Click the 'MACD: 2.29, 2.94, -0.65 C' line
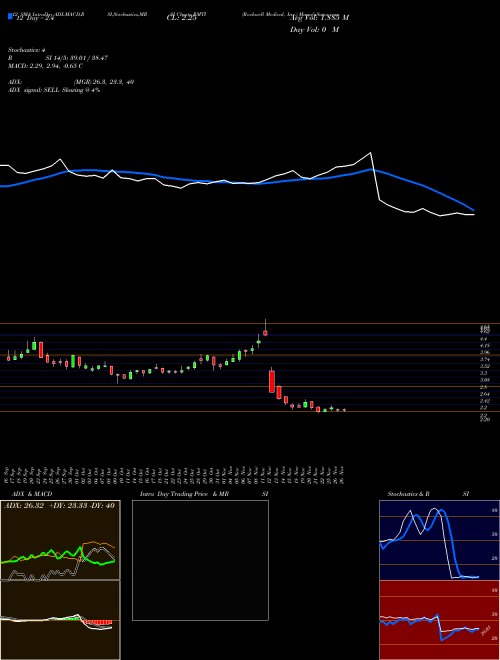Image resolution: width=500 pixels, height=660 pixels. (45, 66)
